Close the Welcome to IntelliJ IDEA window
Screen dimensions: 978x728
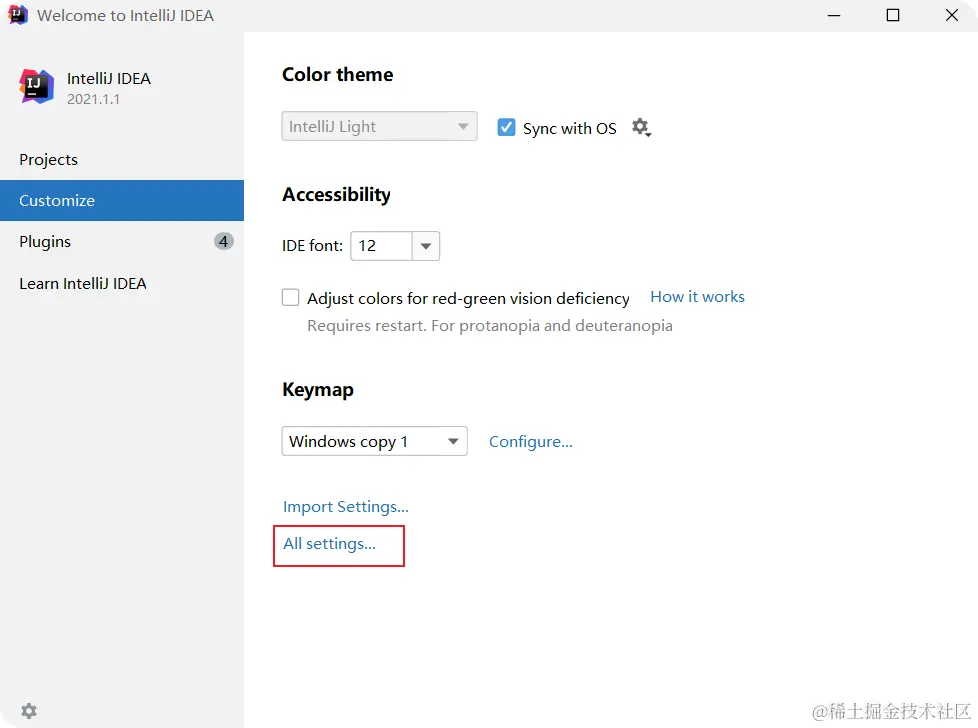[951, 15]
